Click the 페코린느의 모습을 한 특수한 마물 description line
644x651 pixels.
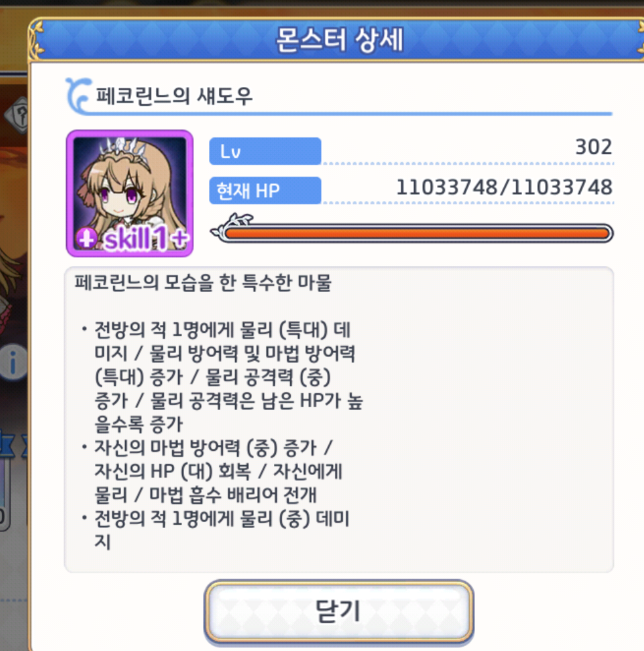pos(203,283)
